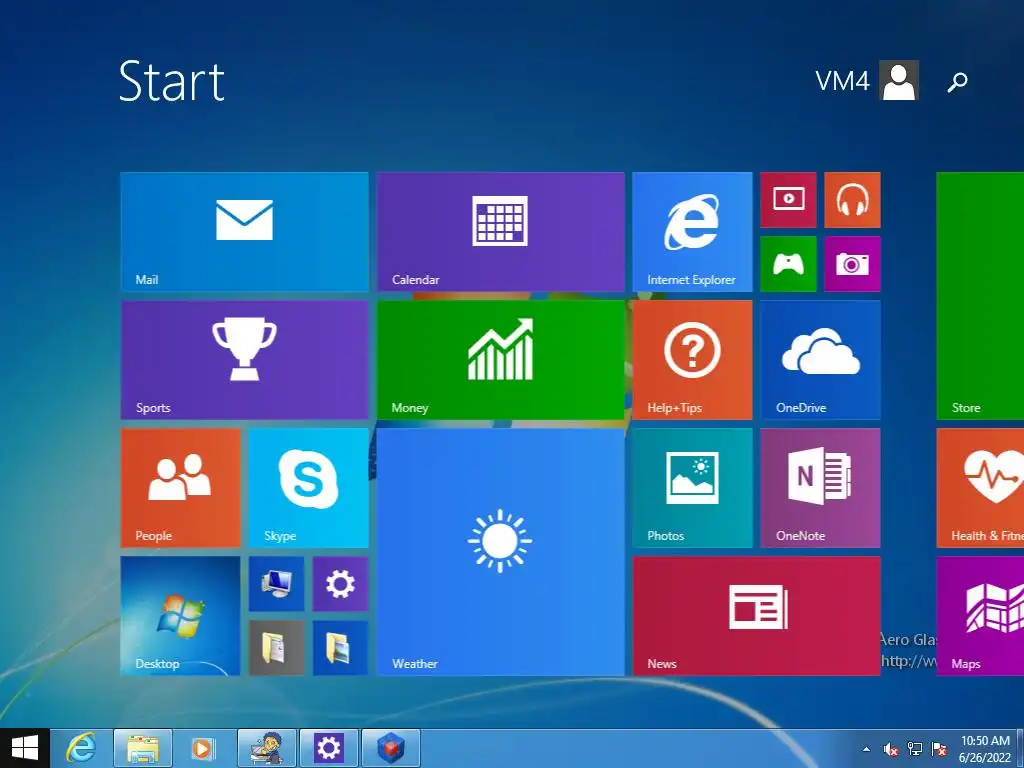Show hidden tray icons arrow
The image size is (1024, 768).
[x=867, y=749]
